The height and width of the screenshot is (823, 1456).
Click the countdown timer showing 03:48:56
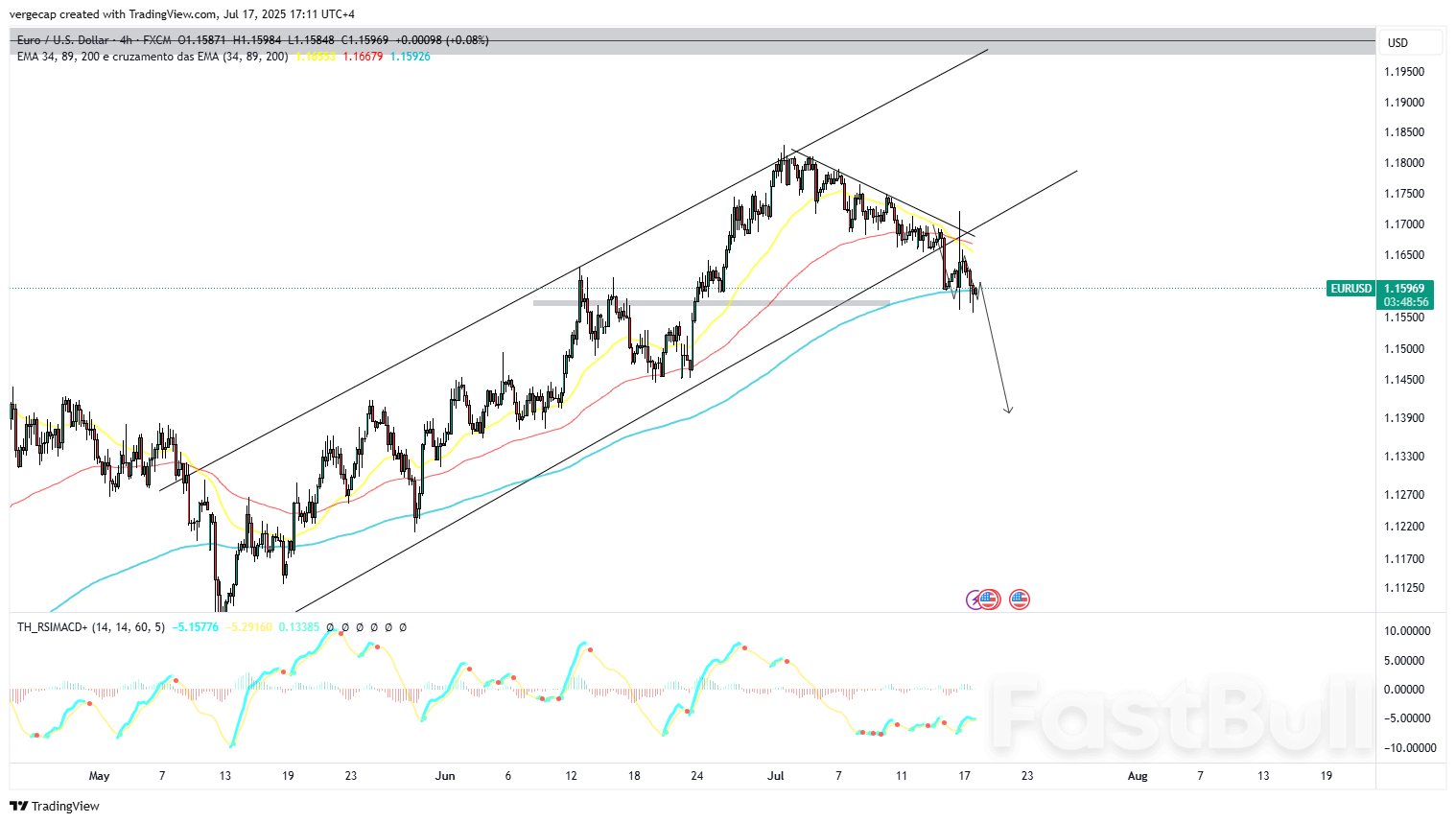click(x=1405, y=299)
